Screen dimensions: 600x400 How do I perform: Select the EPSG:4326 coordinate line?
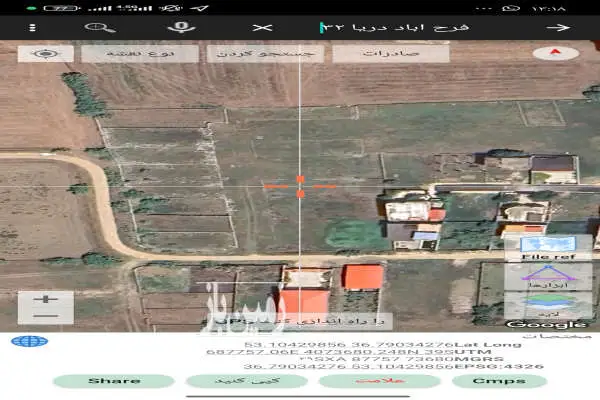tap(393, 366)
